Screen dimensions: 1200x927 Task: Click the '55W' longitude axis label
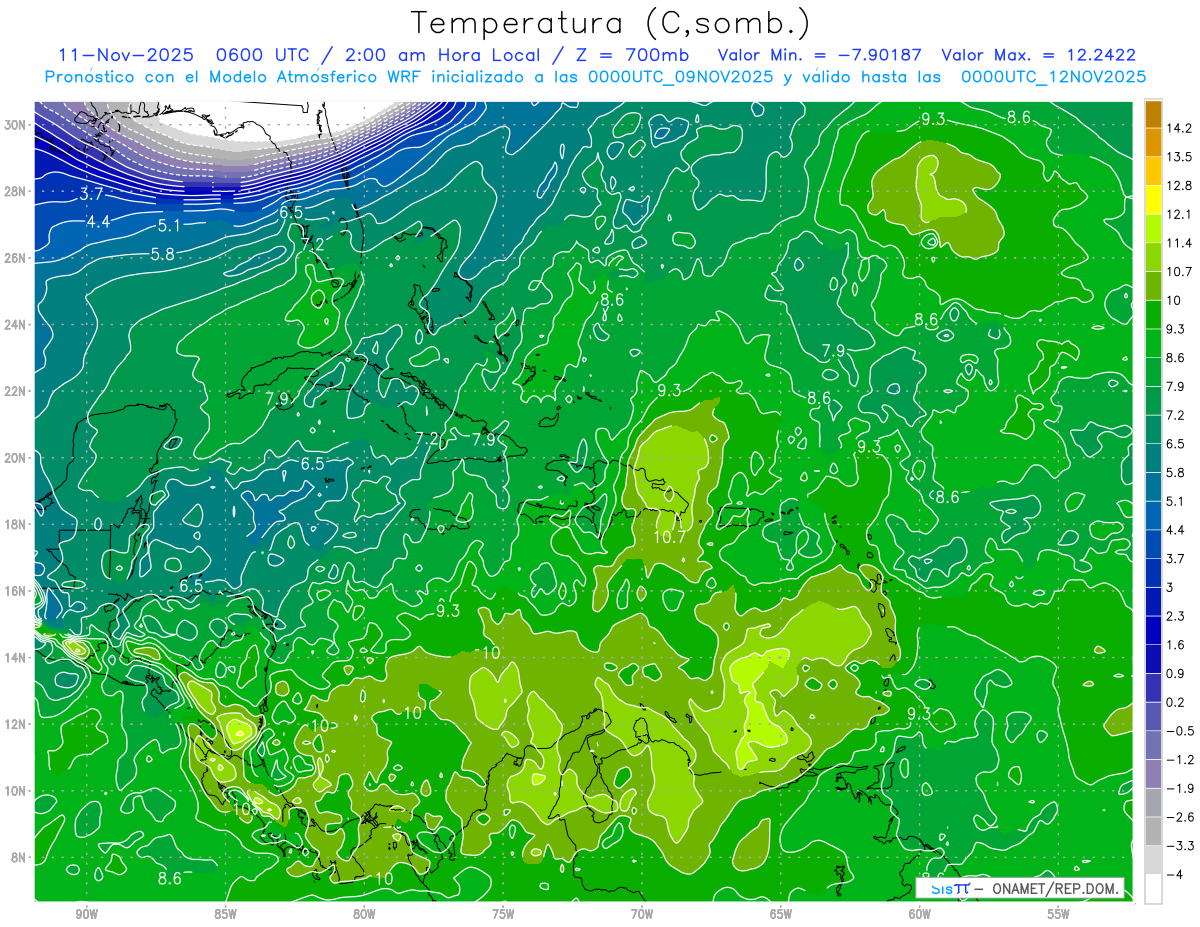[x=1058, y=914]
